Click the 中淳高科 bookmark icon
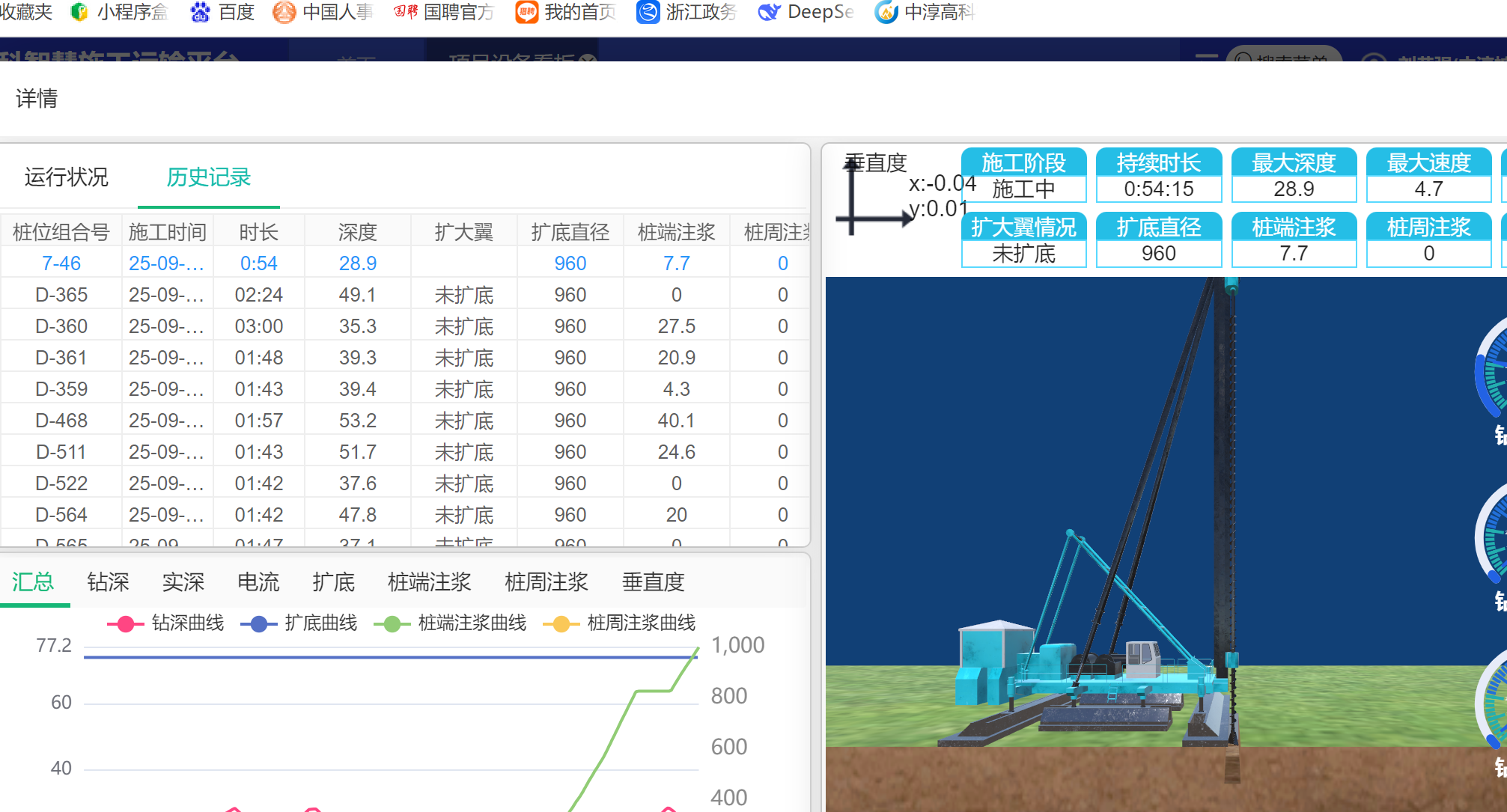Viewport: 1507px width, 812px height. coord(886,12)
